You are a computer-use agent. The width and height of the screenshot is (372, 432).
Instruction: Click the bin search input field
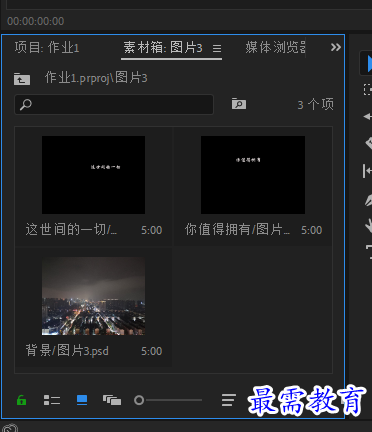click(x=114, y=104)
